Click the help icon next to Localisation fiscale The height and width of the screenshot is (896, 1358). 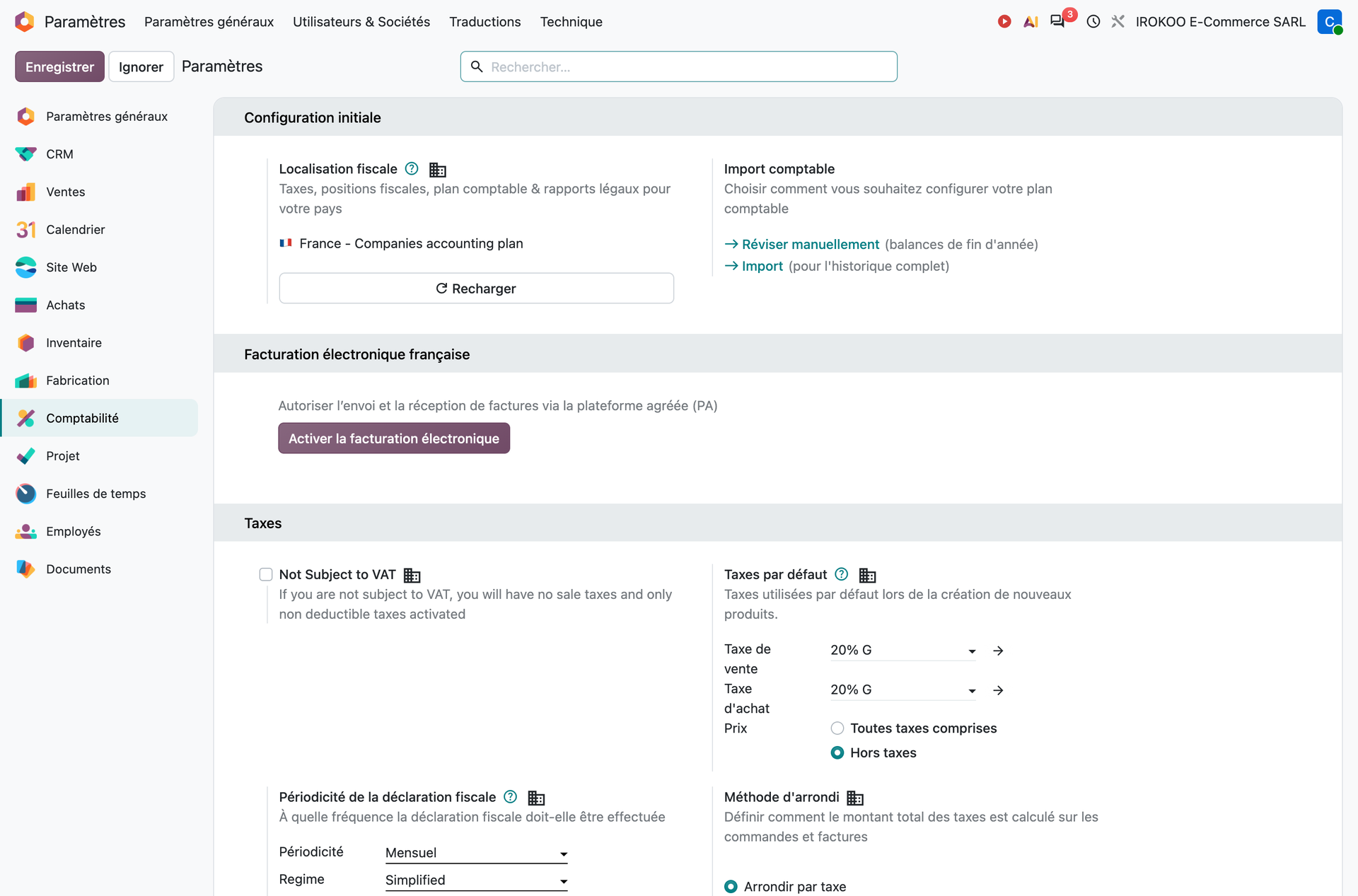click(412, 169)
